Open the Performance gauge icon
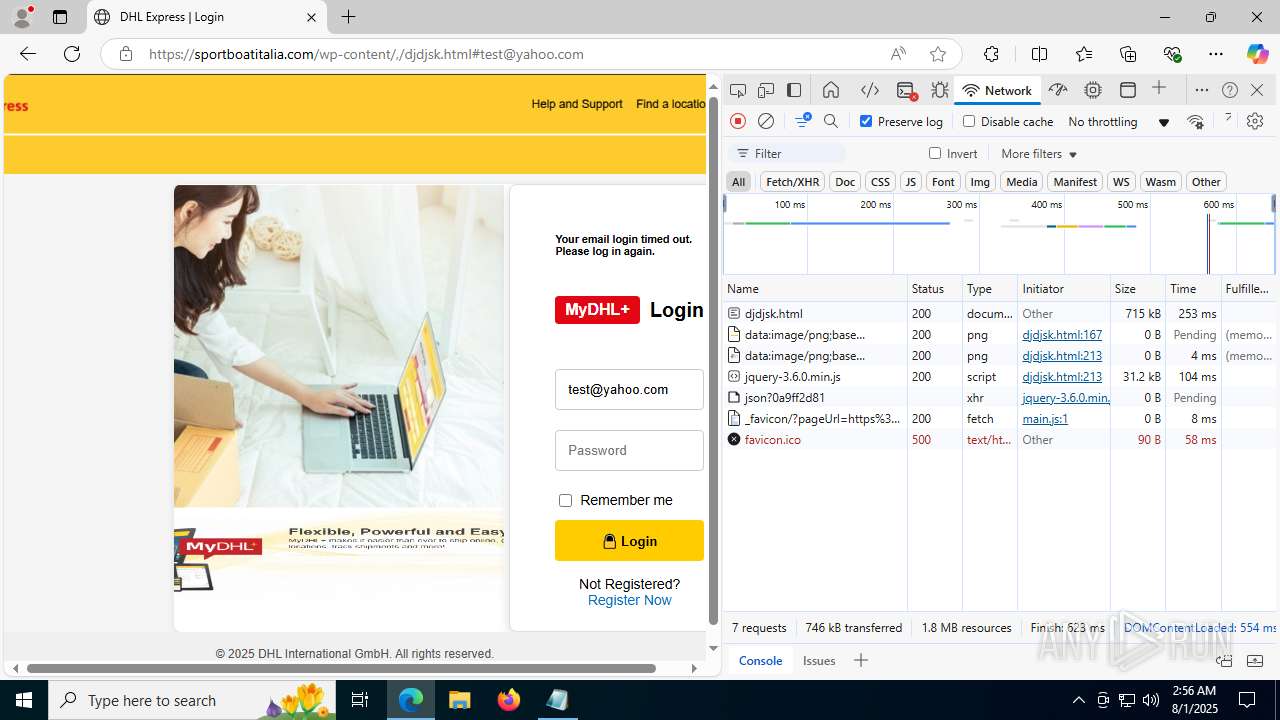 pyautogui.click(x=1058, y=90)
